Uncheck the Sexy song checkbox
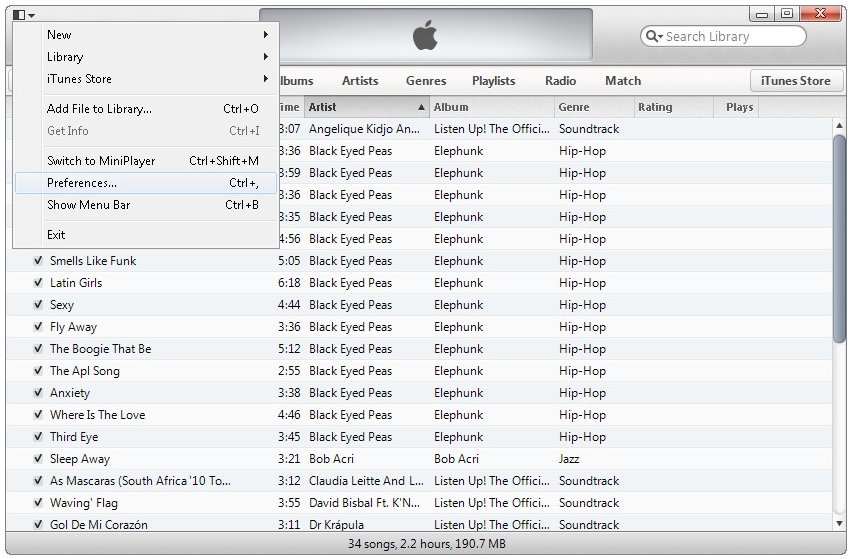 pos(38,305)
